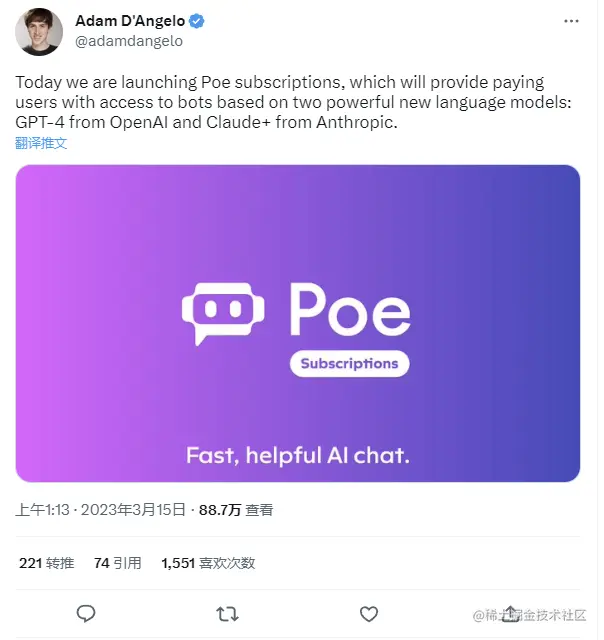Click the retweet arrows icon
The width and height of the screenshot is (604, 640).
227,614
